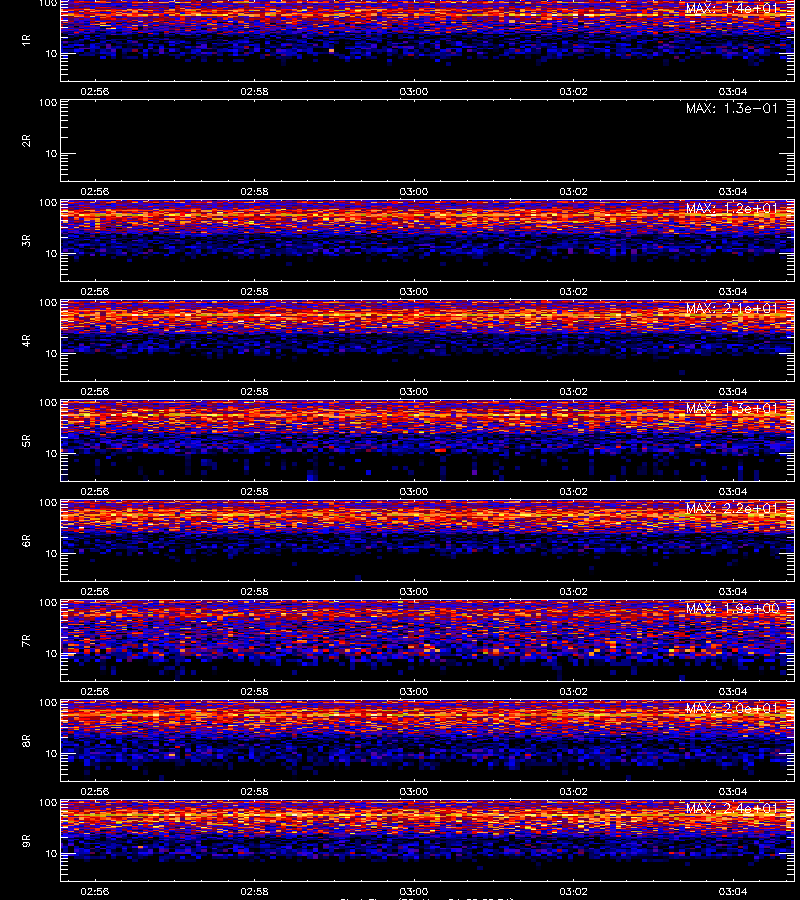Click the 03:02 tick label of panel 4R
The width and height of the screenshot is (800, 900).
(x=573, y=391)
